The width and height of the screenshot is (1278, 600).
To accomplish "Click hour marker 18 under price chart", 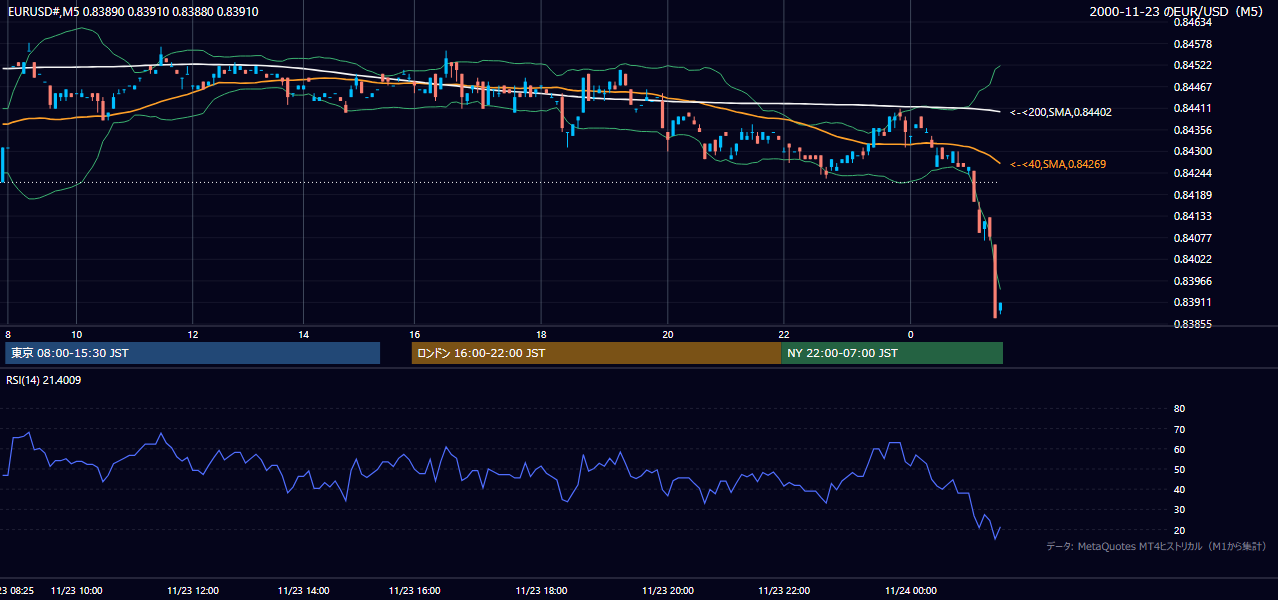I will pos(542,334).
